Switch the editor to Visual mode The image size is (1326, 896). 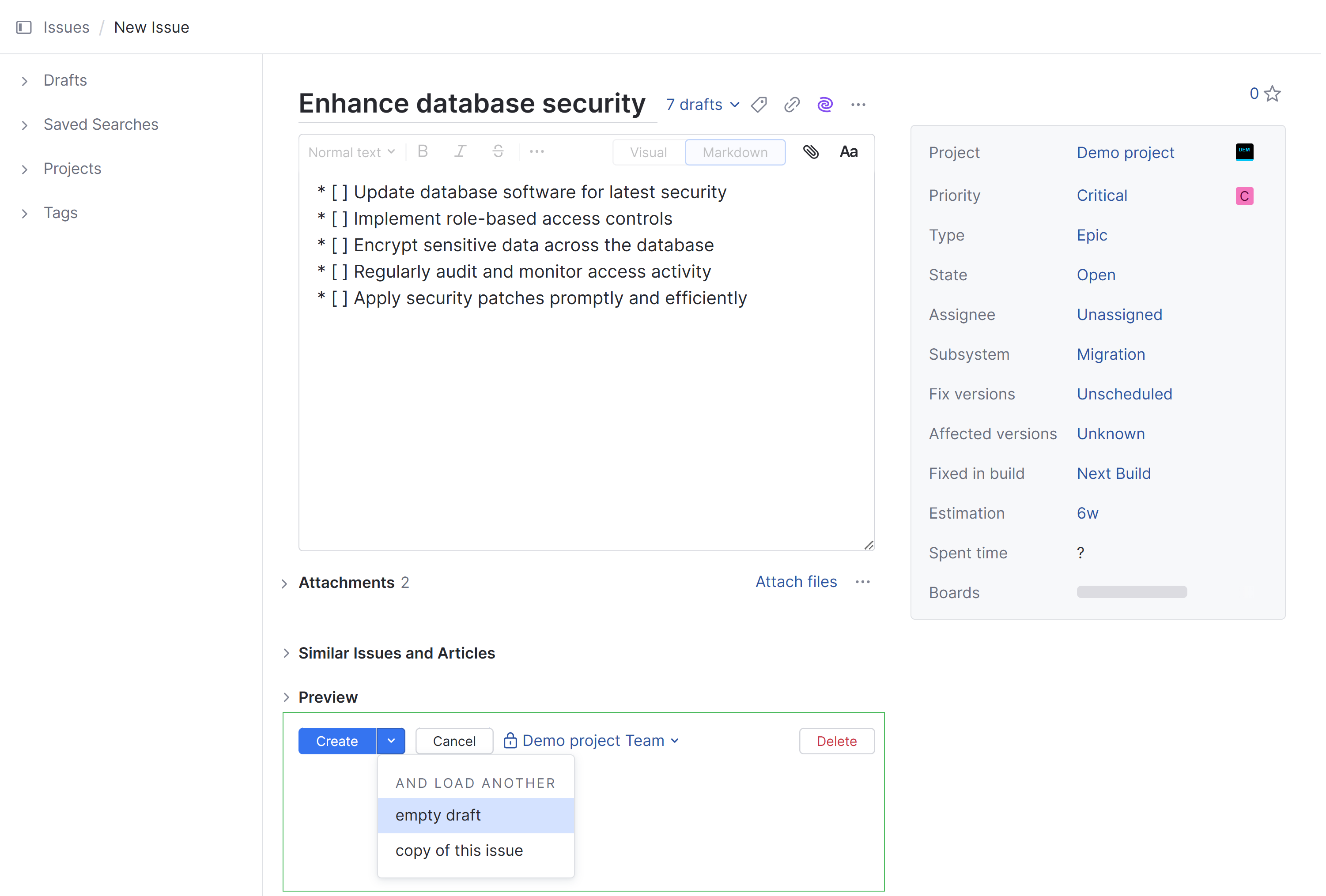[648, 152]
